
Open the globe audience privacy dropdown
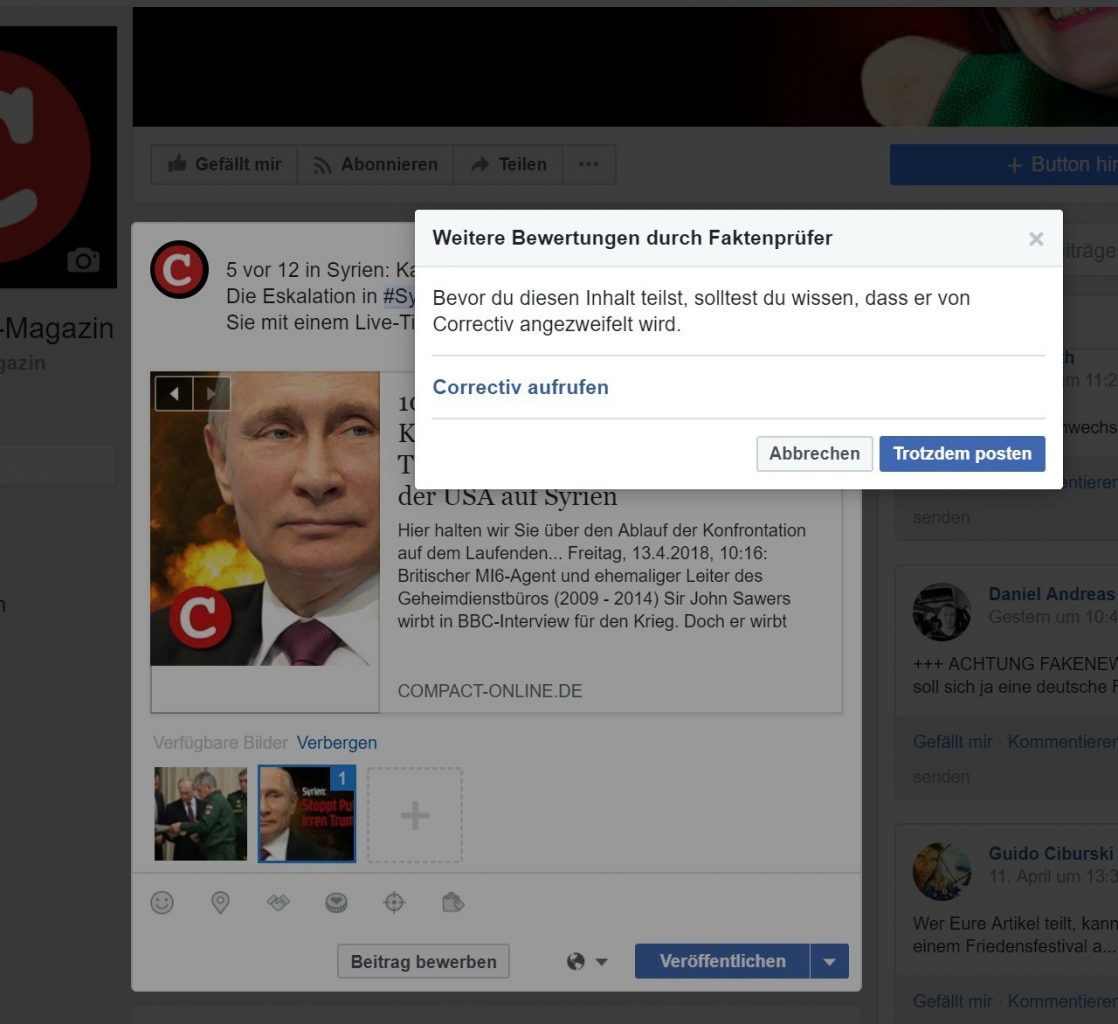[587, 961]
